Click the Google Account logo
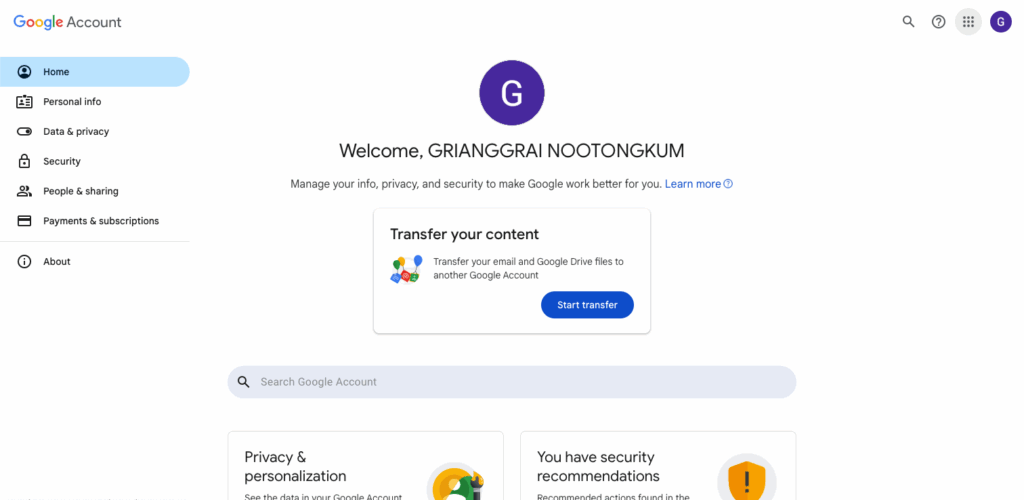 pyautogui.click(x=67, y=22)
